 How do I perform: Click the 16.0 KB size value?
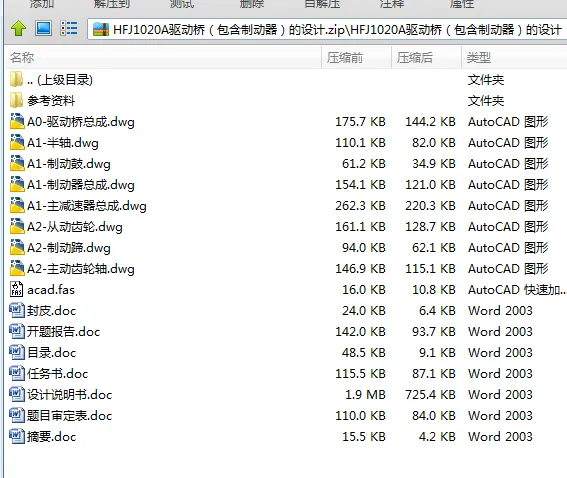point(364,289)
